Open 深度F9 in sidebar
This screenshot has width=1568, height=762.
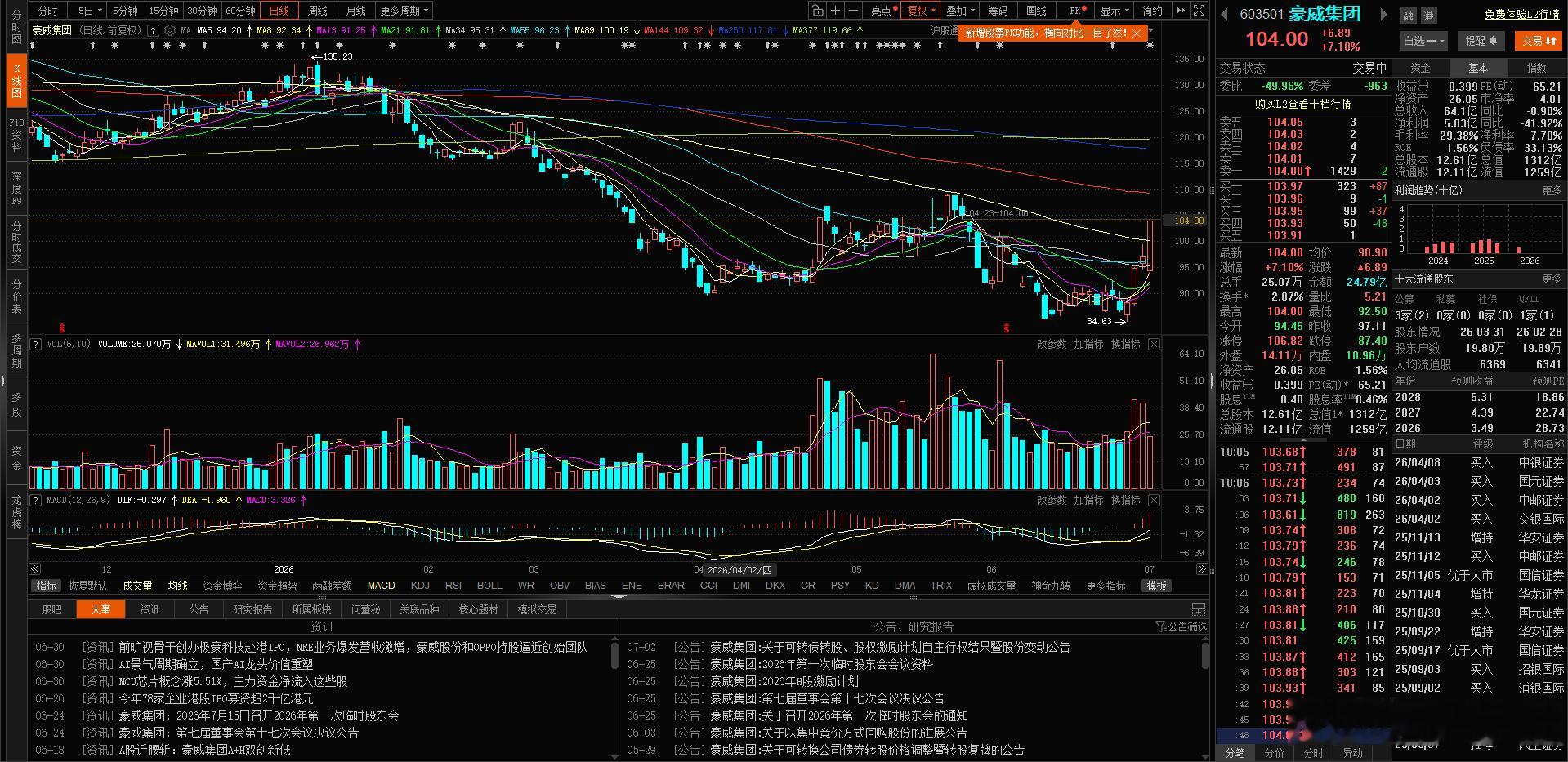tap(16, 189)
